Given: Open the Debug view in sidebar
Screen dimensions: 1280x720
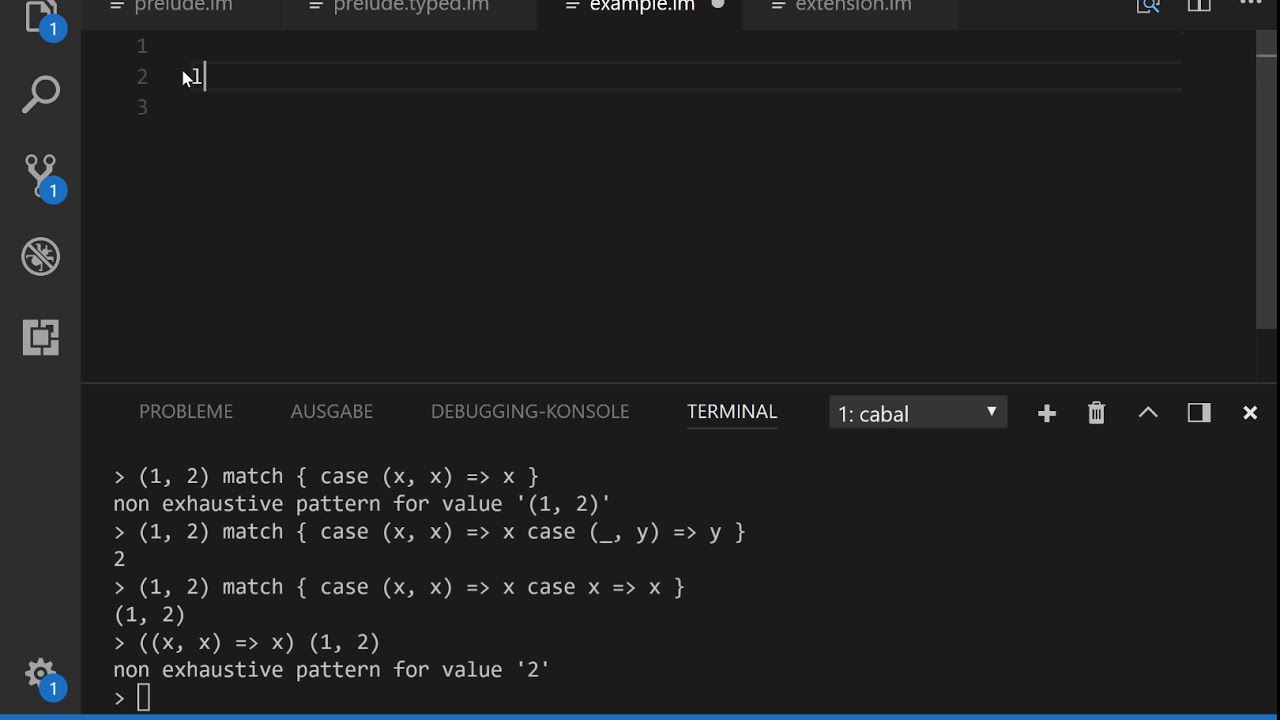Looking at the screenshot, I should tap(41, 257).
